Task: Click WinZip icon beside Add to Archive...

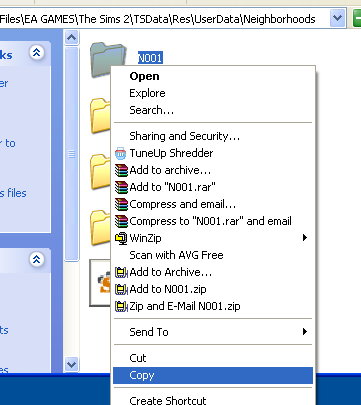Action: [121, 273]
